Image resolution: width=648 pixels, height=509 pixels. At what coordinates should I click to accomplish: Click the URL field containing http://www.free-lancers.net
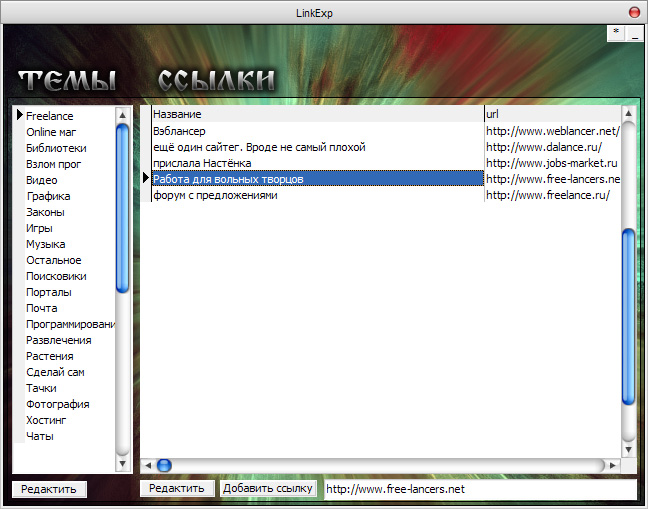click(x=480, y=489)
